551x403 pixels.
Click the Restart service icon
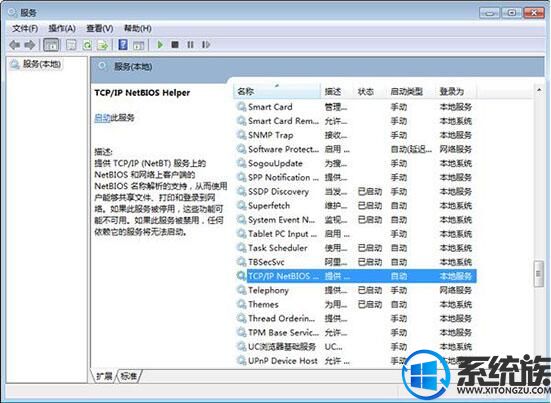206,45
